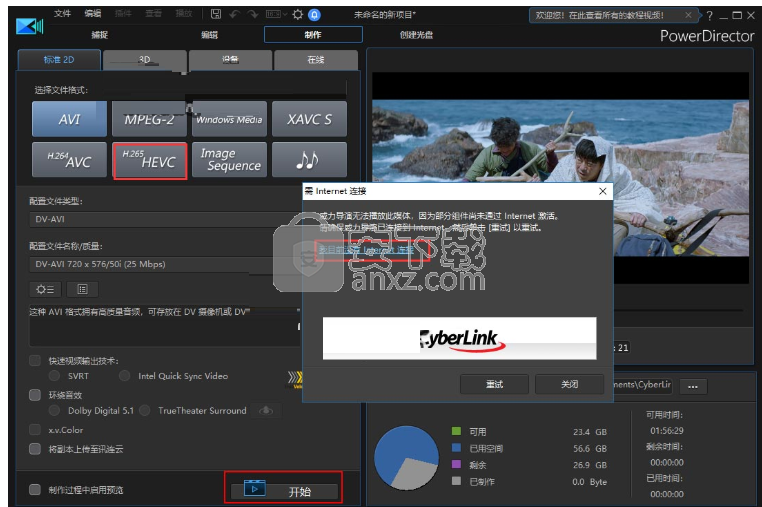Click the help question mark icon

pos(710,16)
